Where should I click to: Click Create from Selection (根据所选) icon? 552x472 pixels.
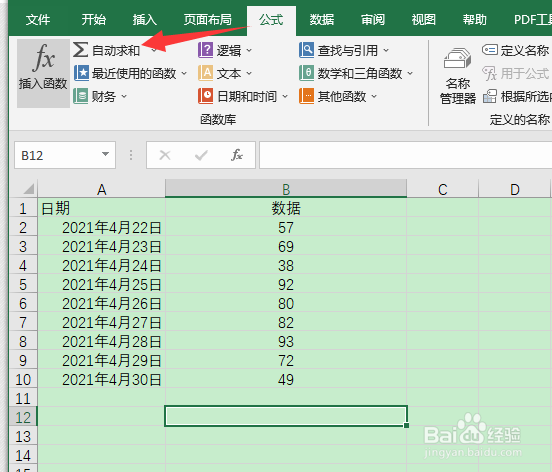coord(490,96)
